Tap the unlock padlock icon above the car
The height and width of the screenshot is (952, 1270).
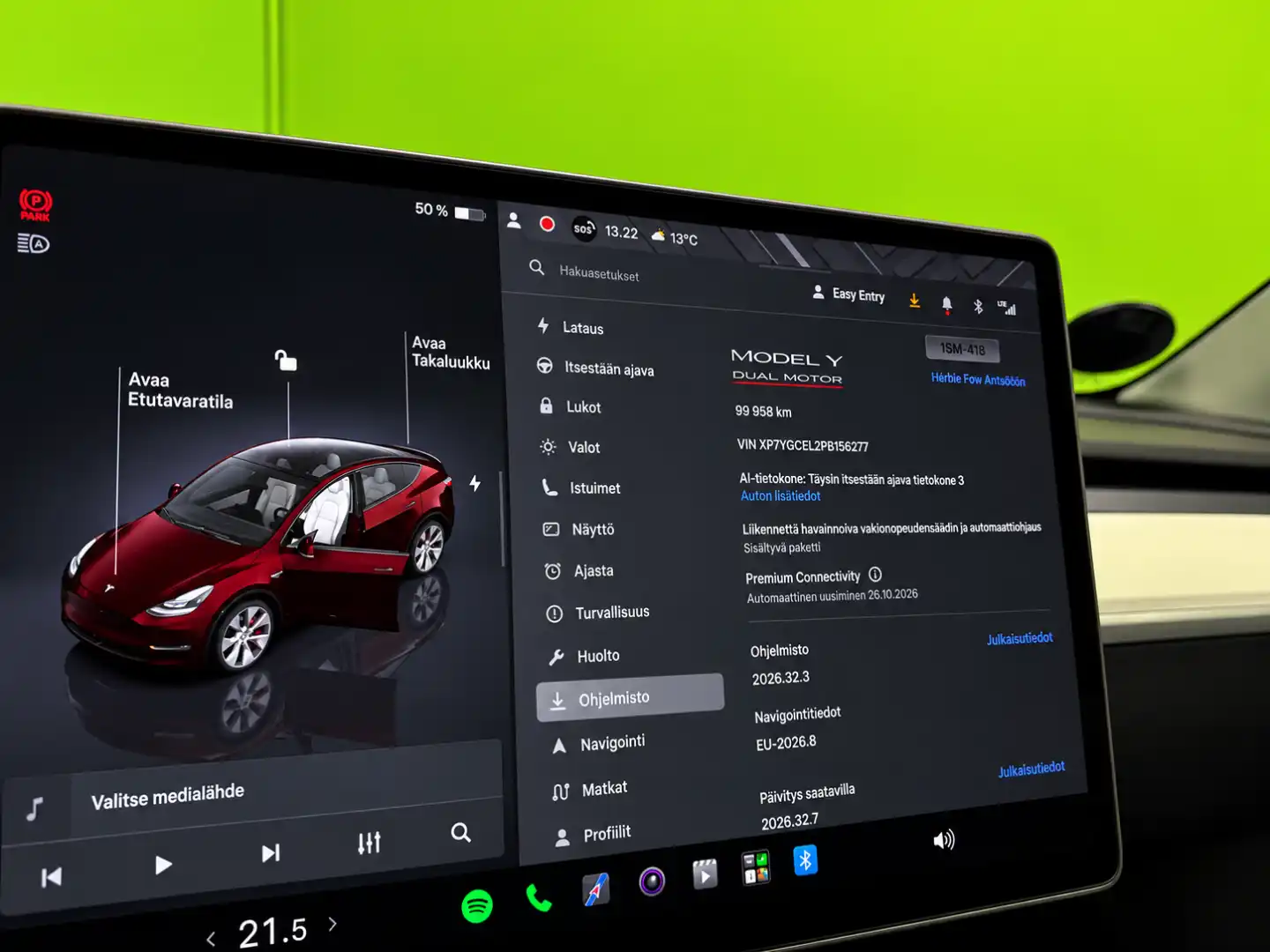[285, 360]
